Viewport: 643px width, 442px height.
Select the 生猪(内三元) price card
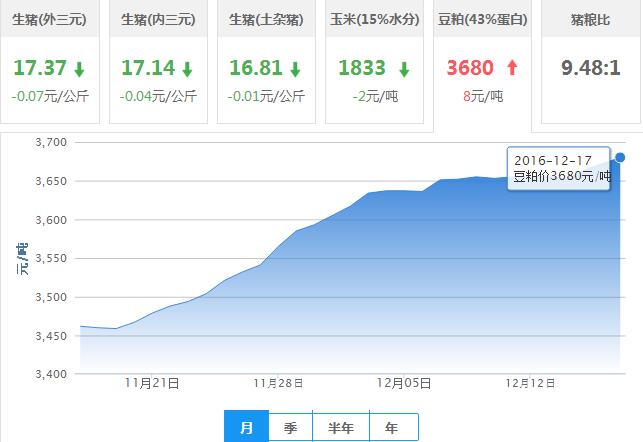pos(158,62)
